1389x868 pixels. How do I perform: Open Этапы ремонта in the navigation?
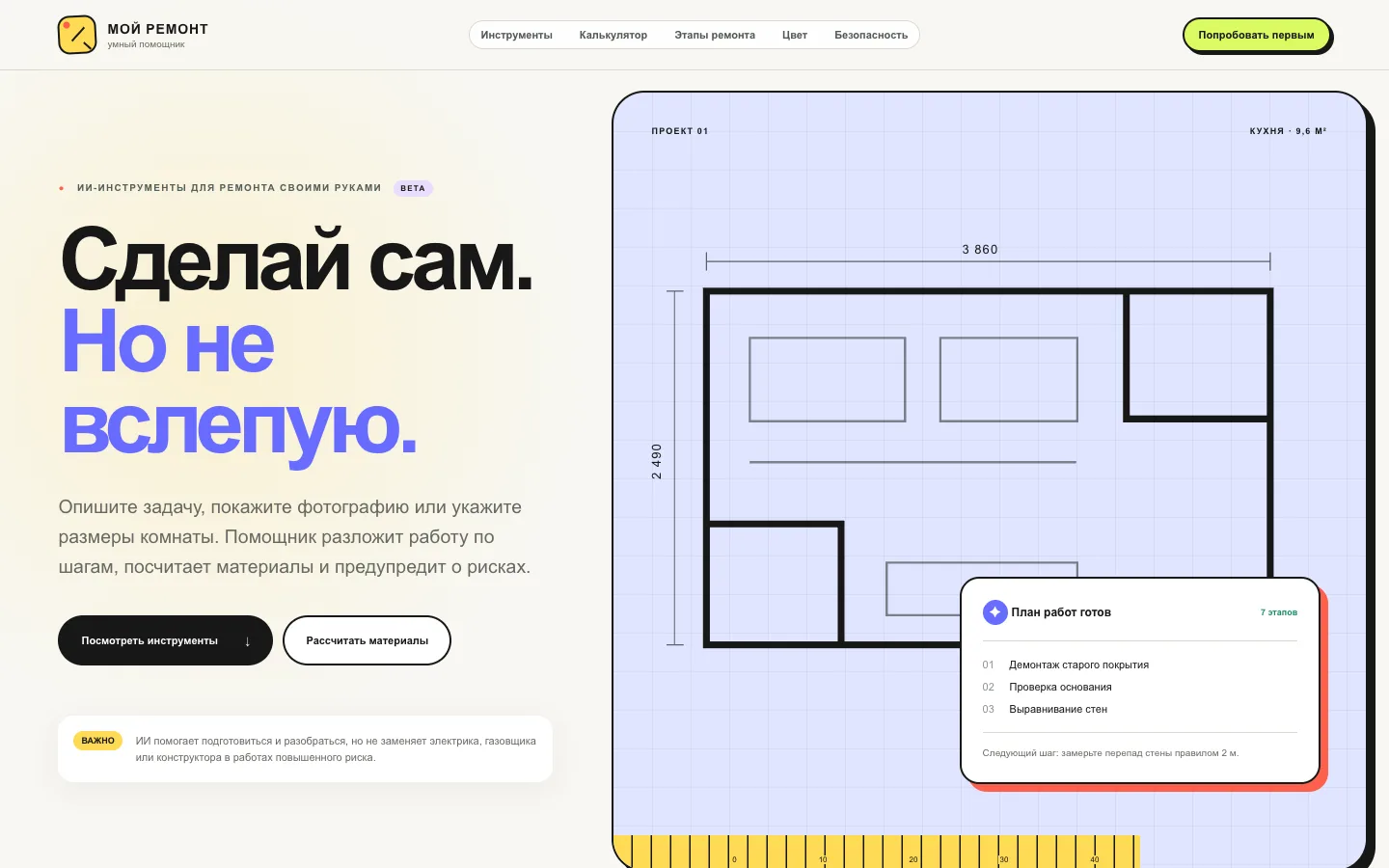tap(715, 35)
